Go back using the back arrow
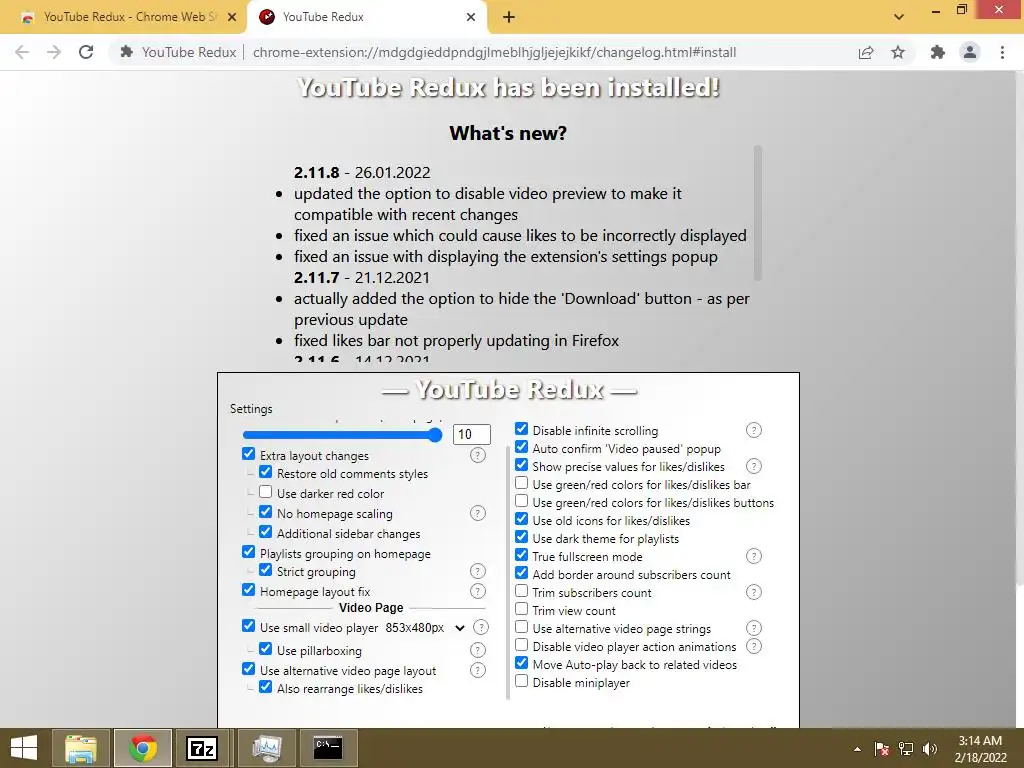 click(22, 52)
